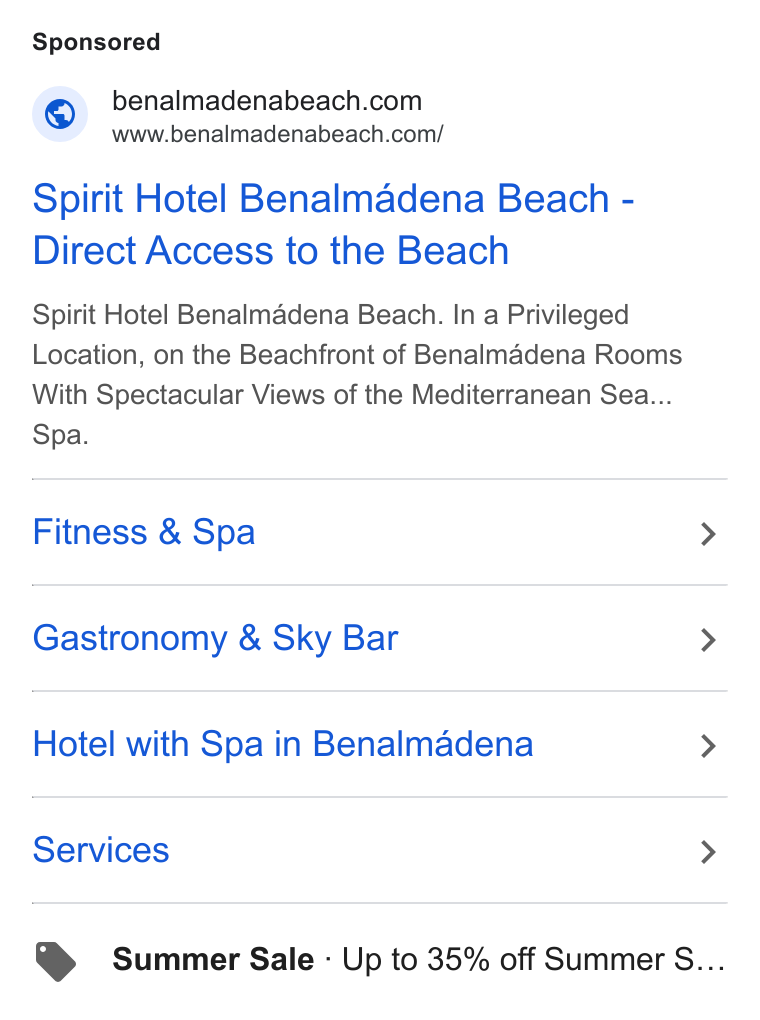Select Hotel with Spa in Benalmádena link
Image resolution: width=760 pixels, height=1020 pixels.
[283, 744]
